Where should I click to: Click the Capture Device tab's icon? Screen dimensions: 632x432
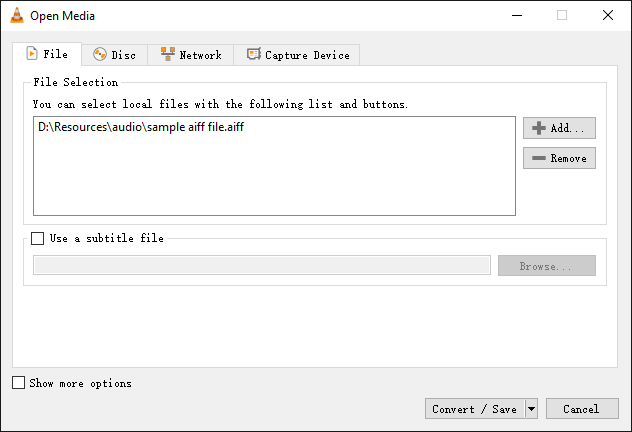[253, 55]
